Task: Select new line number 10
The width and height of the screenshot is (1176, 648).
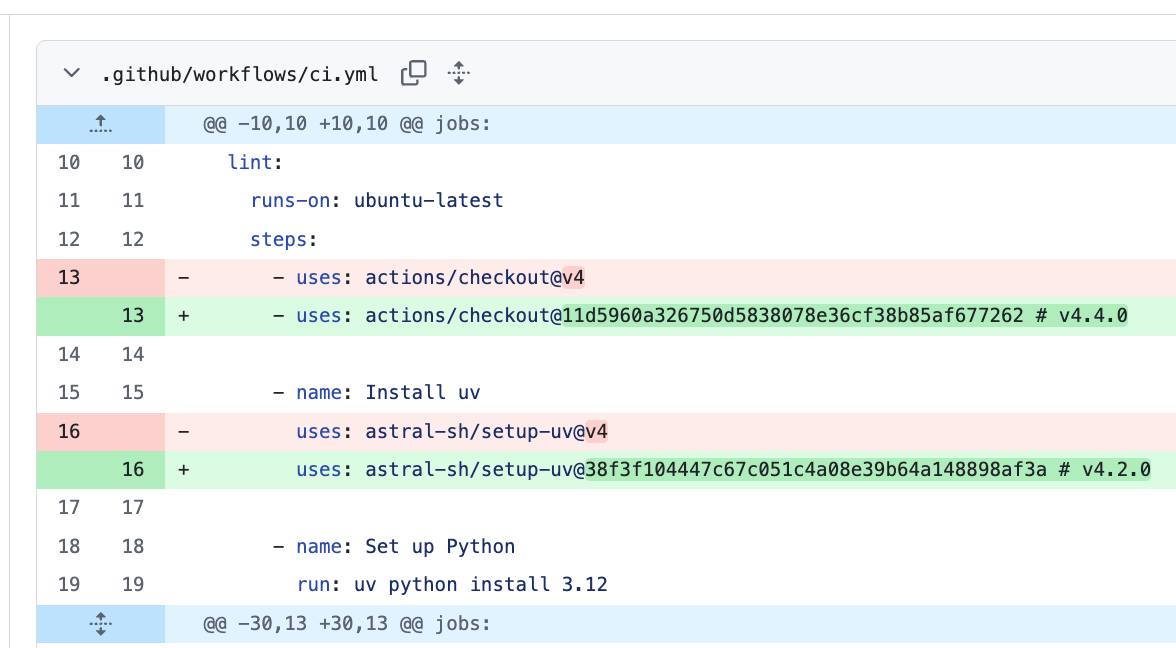Action: point(133,162)
